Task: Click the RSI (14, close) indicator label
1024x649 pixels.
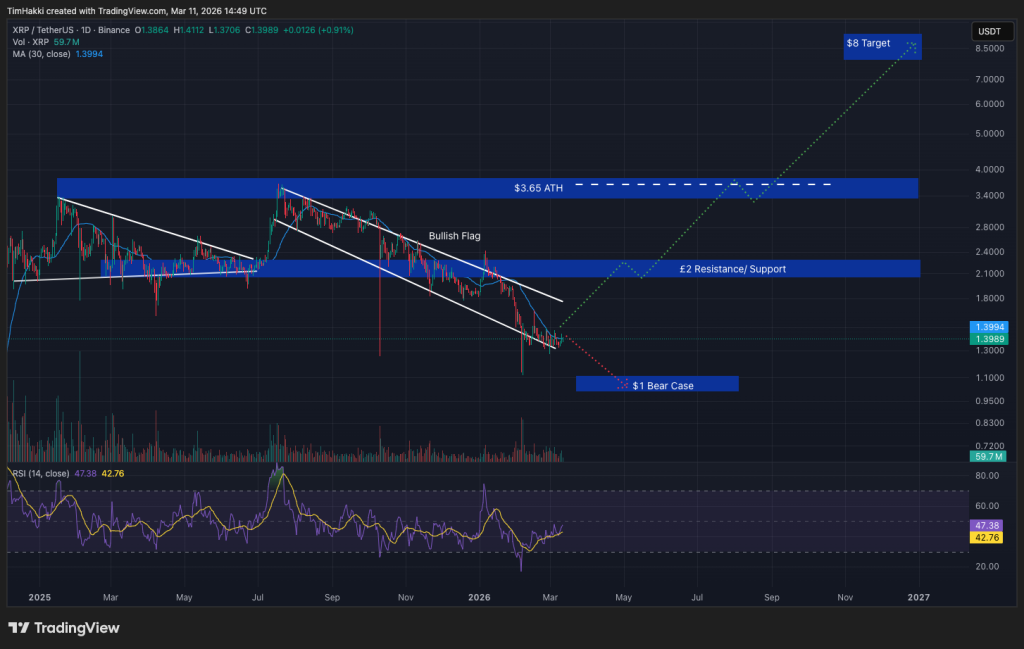Action: (40, 473)
